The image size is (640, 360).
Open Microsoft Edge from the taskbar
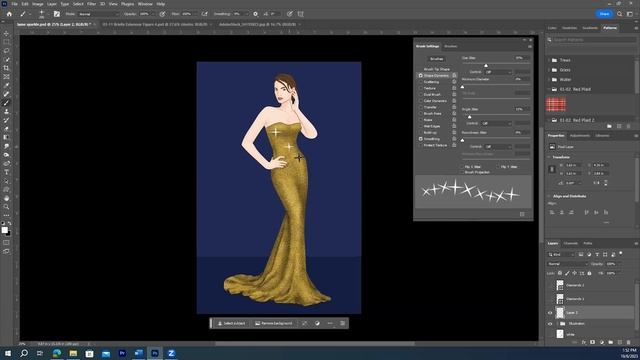[x=57, y=353]
